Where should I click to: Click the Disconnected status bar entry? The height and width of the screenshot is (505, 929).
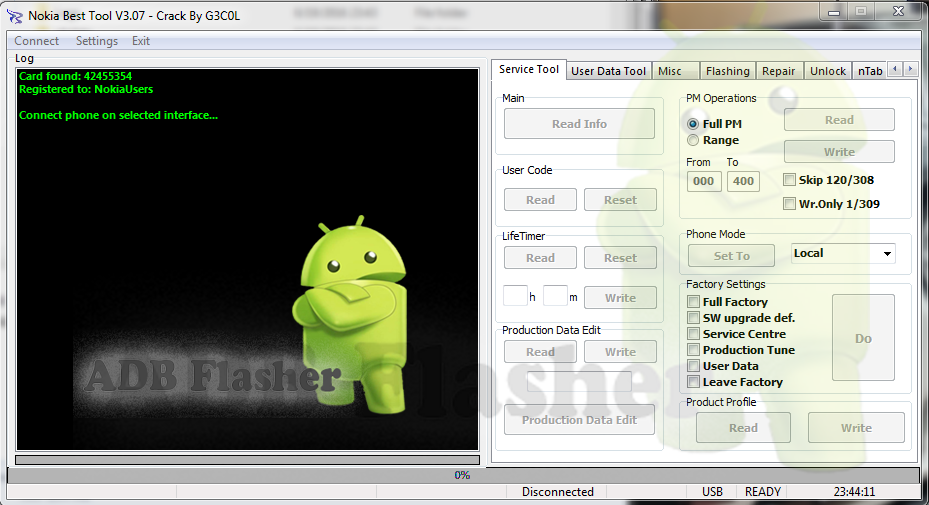click(x=558, y=492)
